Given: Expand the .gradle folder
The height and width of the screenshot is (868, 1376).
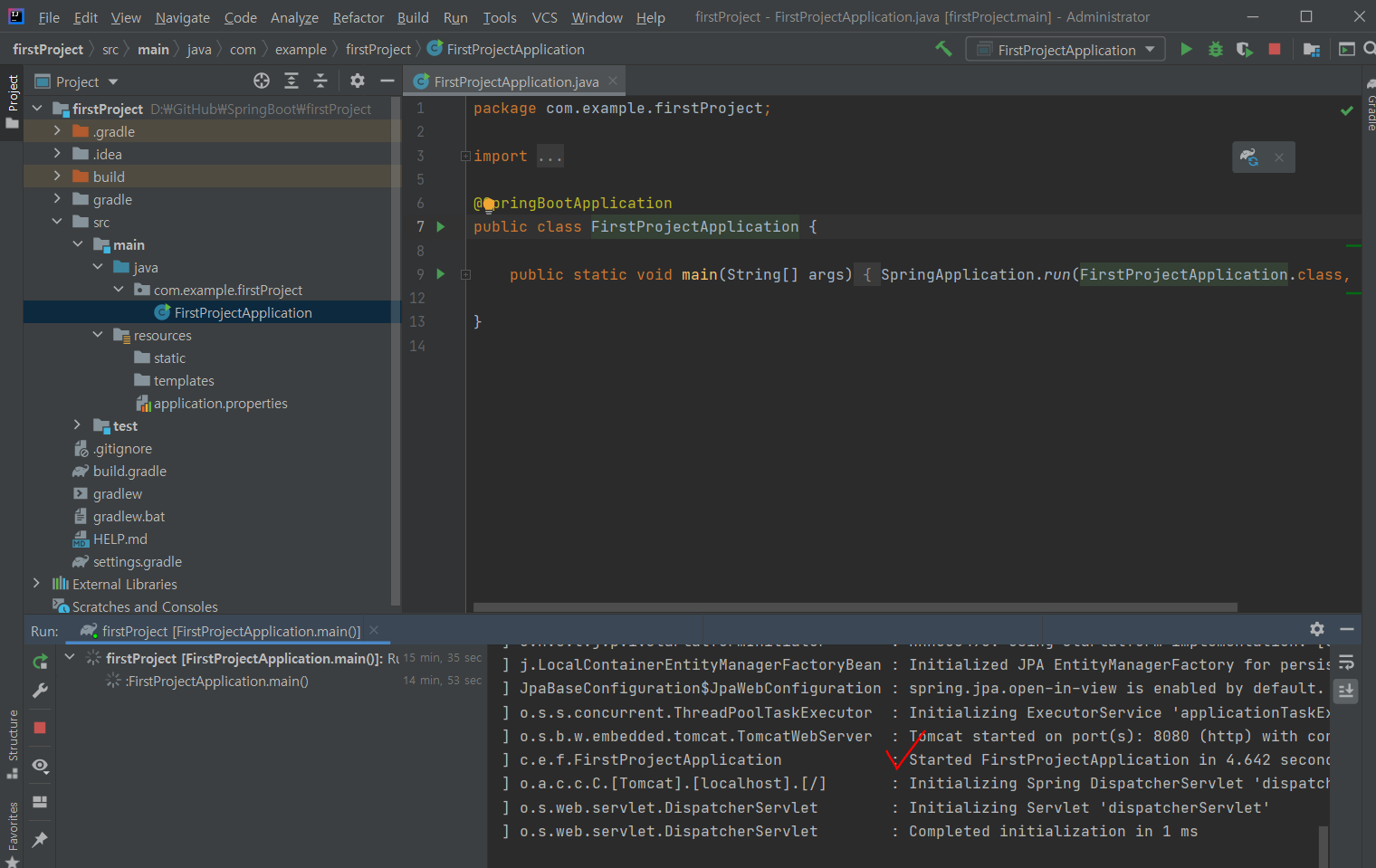Looking at the screenshot, I should click(x=57, y=130).
